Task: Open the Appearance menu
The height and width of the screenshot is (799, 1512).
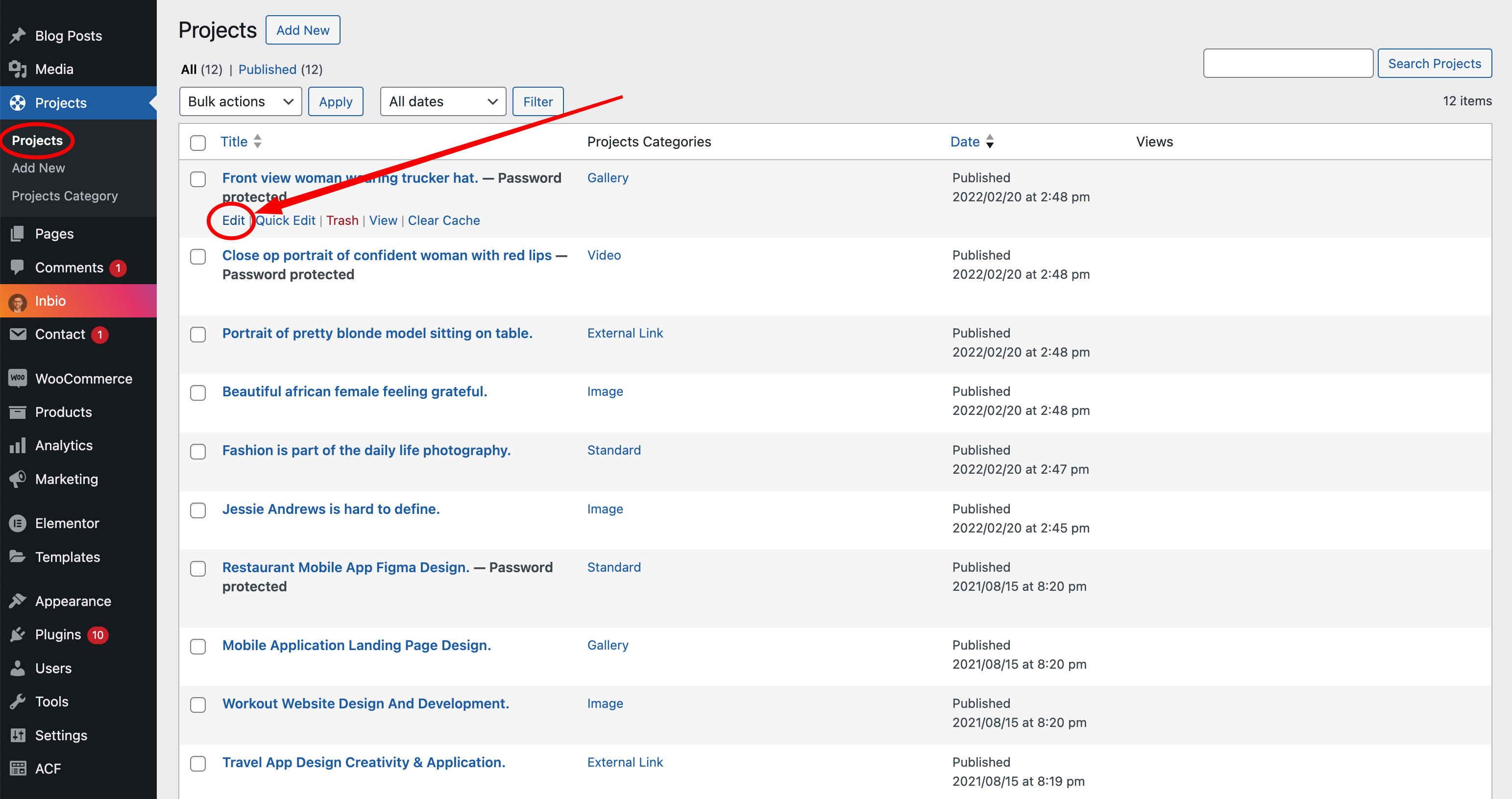Action: (x=78, y=601)
